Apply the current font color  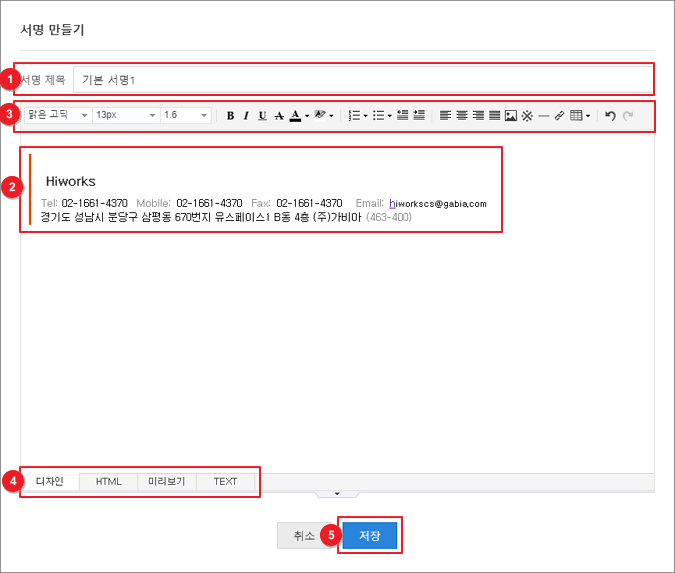pos(295,115)
